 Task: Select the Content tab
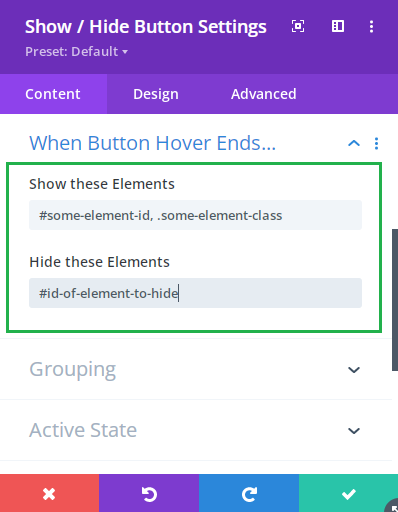point(53,94)
